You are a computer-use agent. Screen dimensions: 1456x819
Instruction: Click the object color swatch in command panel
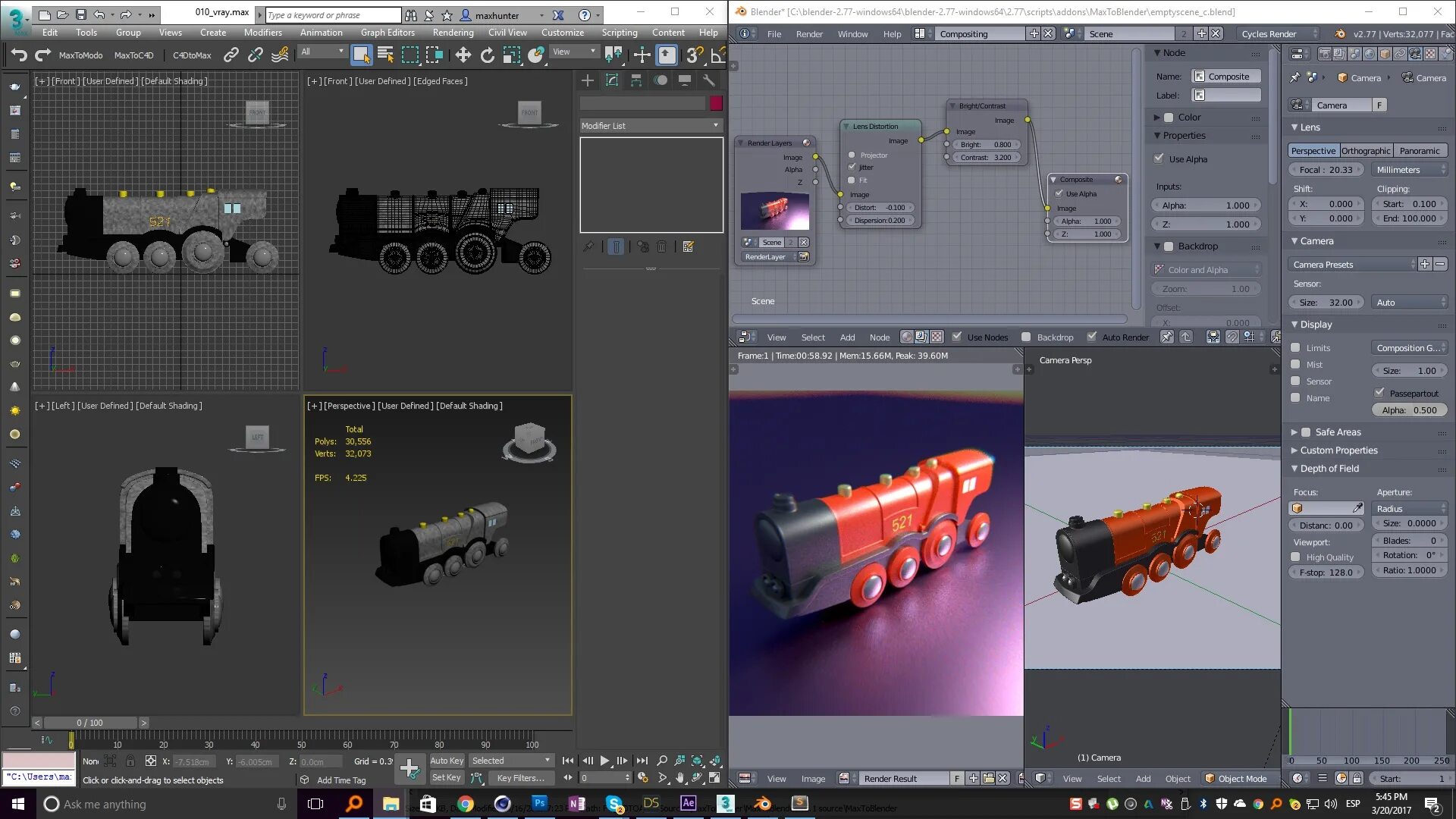[716, 103]
